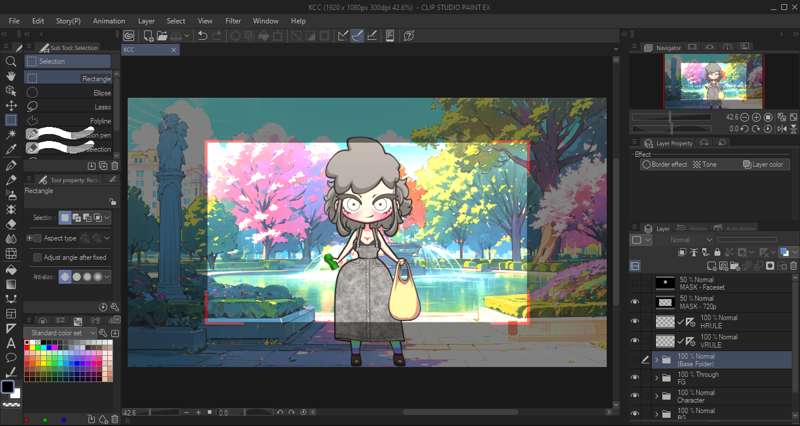Select the Text tool
800x426 pixels.
click(x=11, y=342)
